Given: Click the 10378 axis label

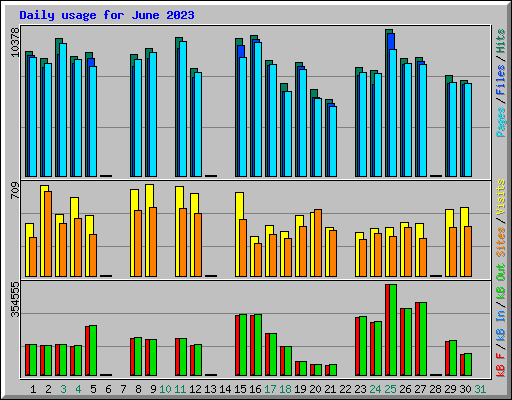Looking at the screenshot, I should click(x=15, y=42).
